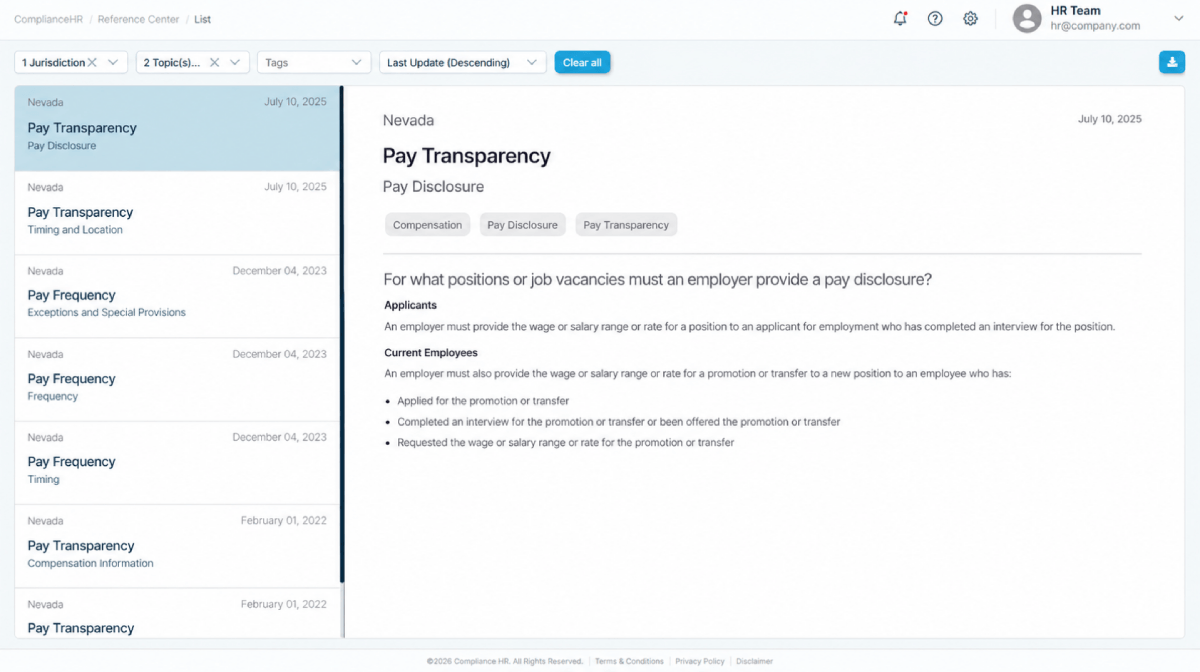
Task: Expand the Topic(s) dropdown arrow
Action: coord(235,62)
